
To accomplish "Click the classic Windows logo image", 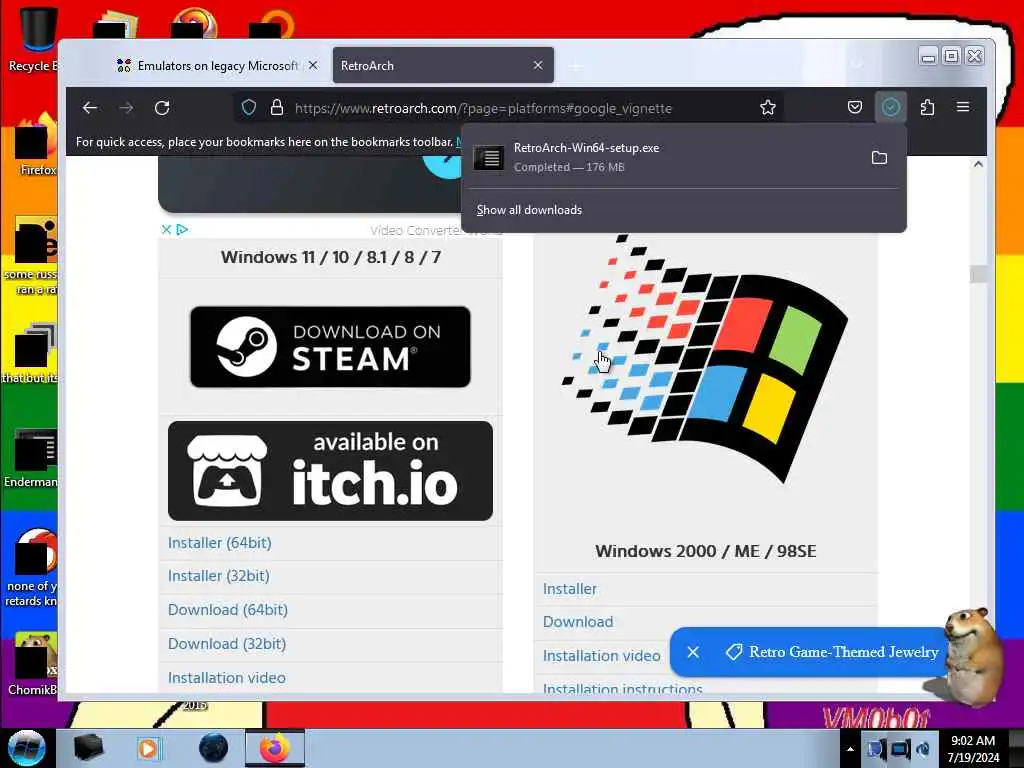I will 705,359.
